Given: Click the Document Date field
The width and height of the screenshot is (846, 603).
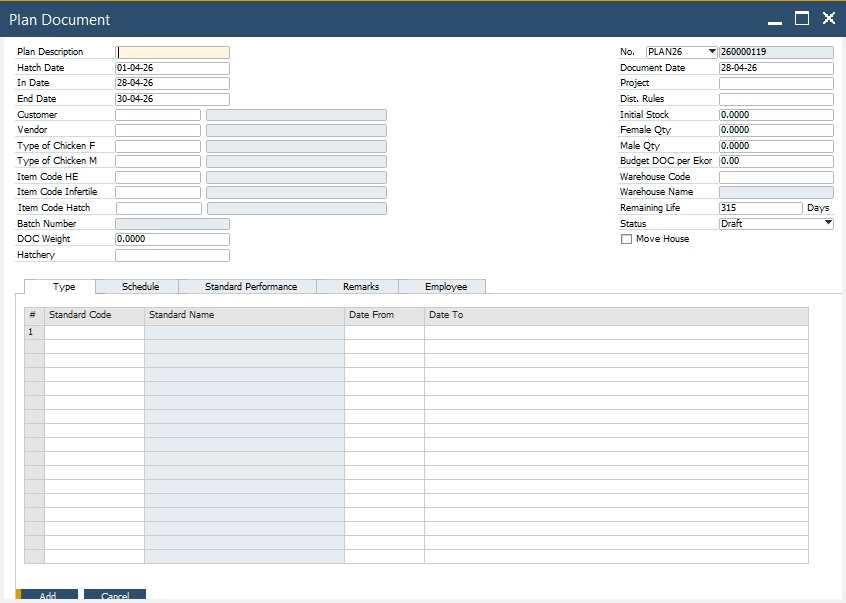Looking at the screenshot, I should pos(775,67).
